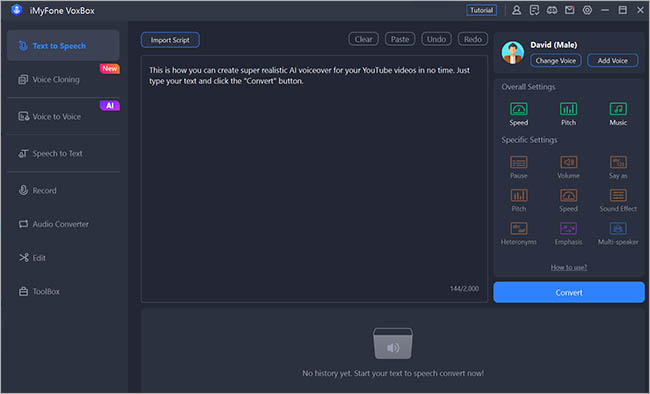The image size is (650, 394).
Task: Click the Import Script button
Action: point(170,40)
